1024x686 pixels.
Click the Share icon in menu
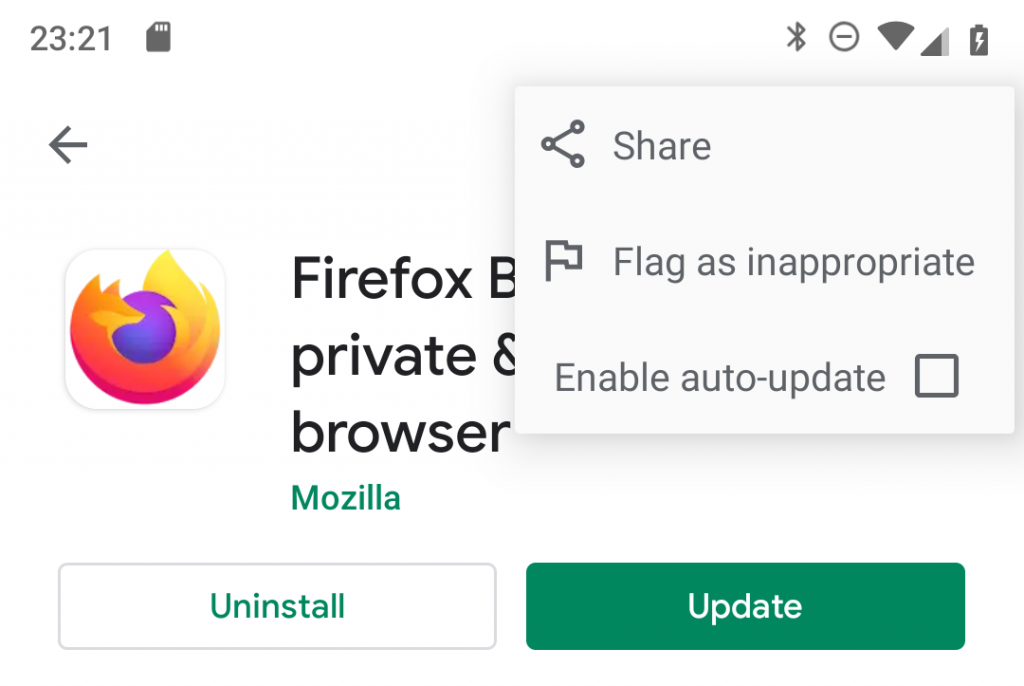(x=563, y=144)
